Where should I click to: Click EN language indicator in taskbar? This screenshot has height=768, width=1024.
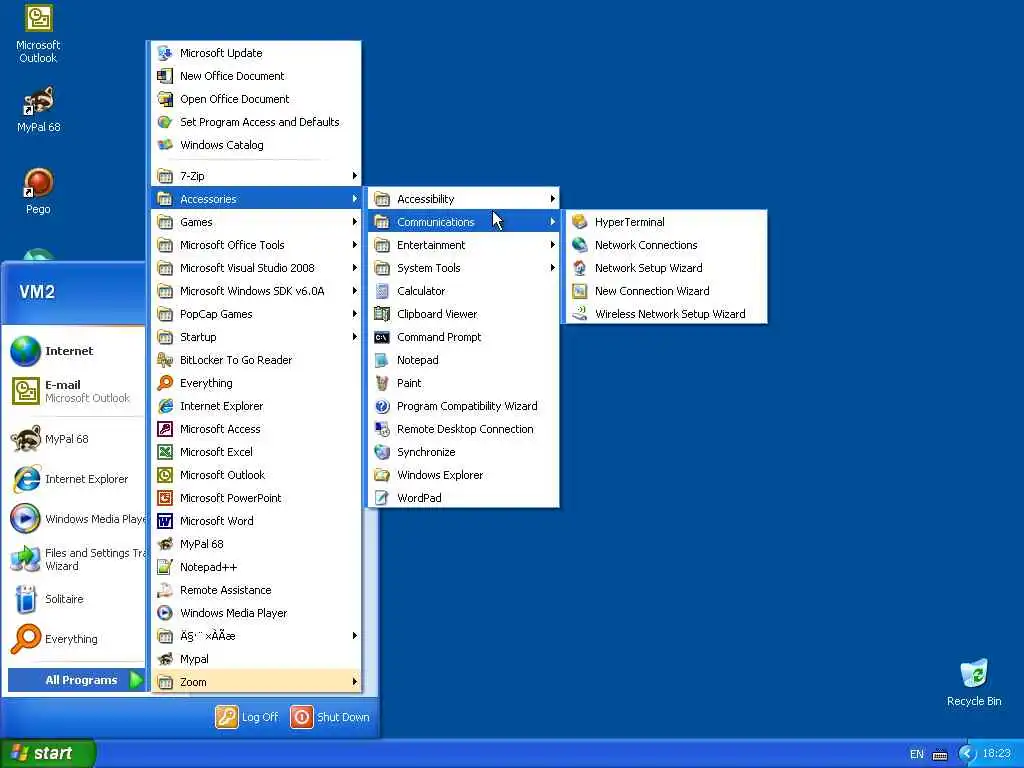pos(916,754)
